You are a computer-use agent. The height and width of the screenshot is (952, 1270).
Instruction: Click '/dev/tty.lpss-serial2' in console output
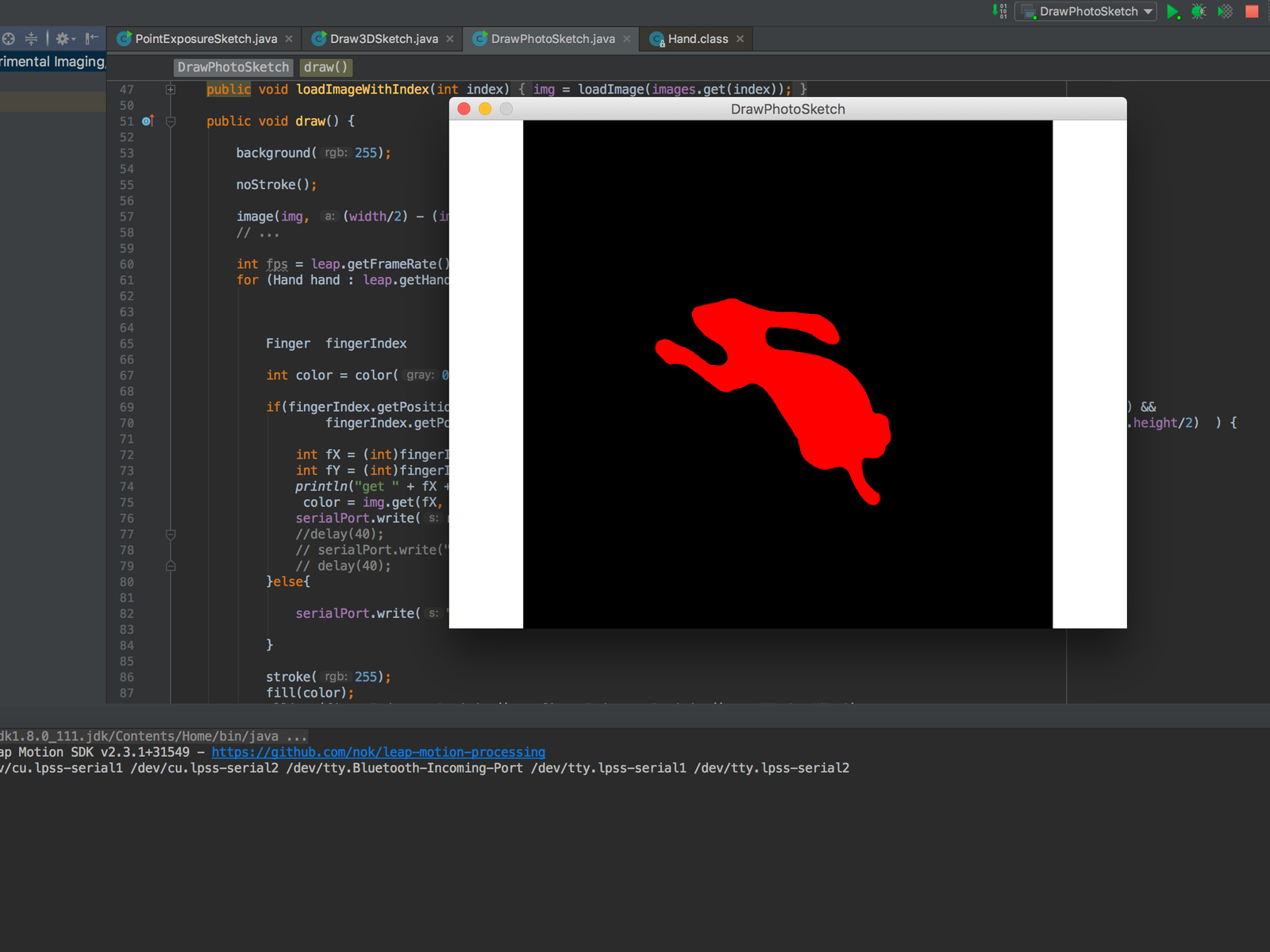[772, 768]
